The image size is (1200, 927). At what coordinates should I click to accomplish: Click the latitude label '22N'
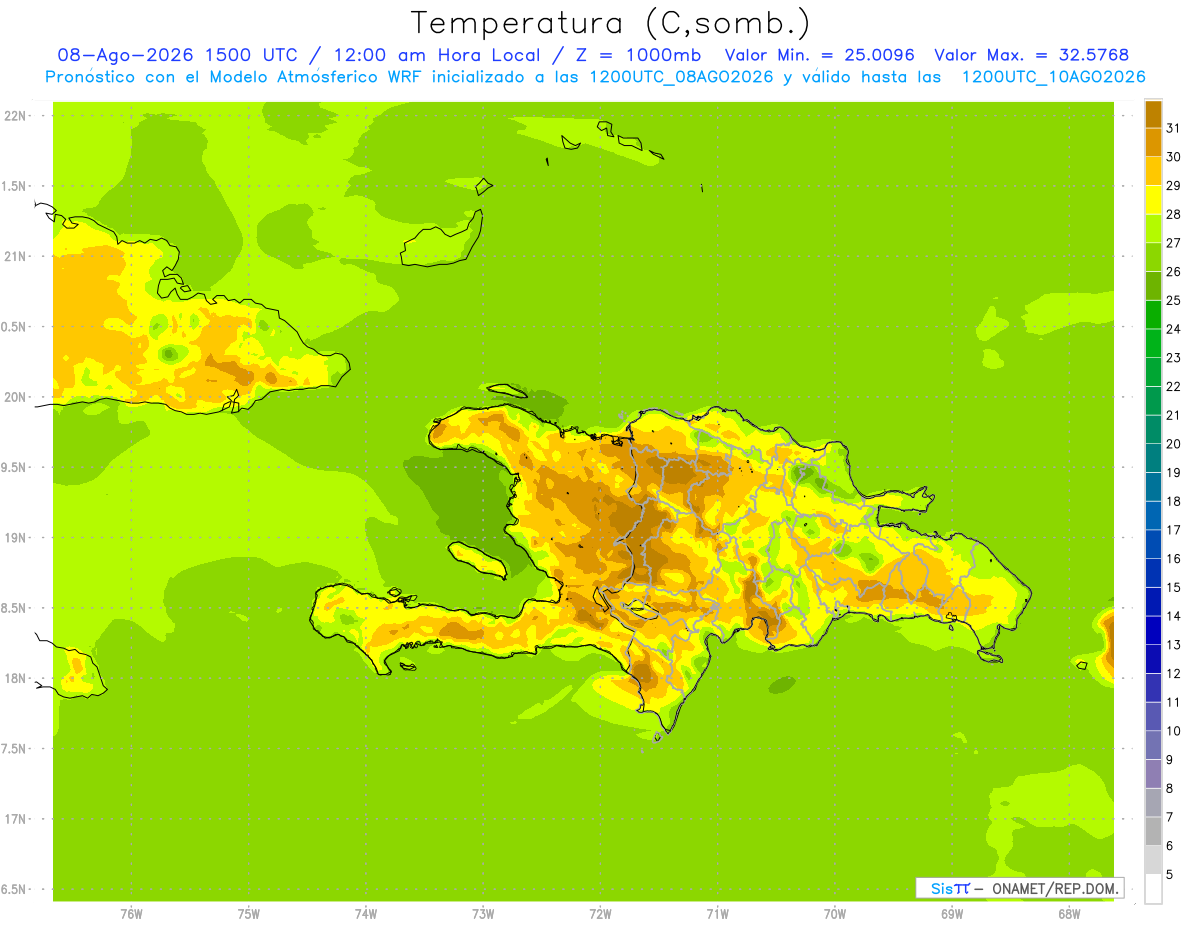pyautogui.click(x=14, y=116)
